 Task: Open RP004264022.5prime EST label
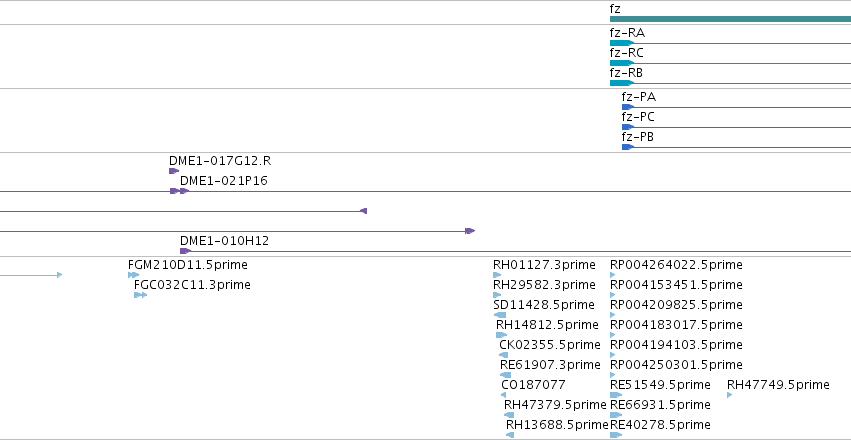pyautogui.click(x=676, y=265)
